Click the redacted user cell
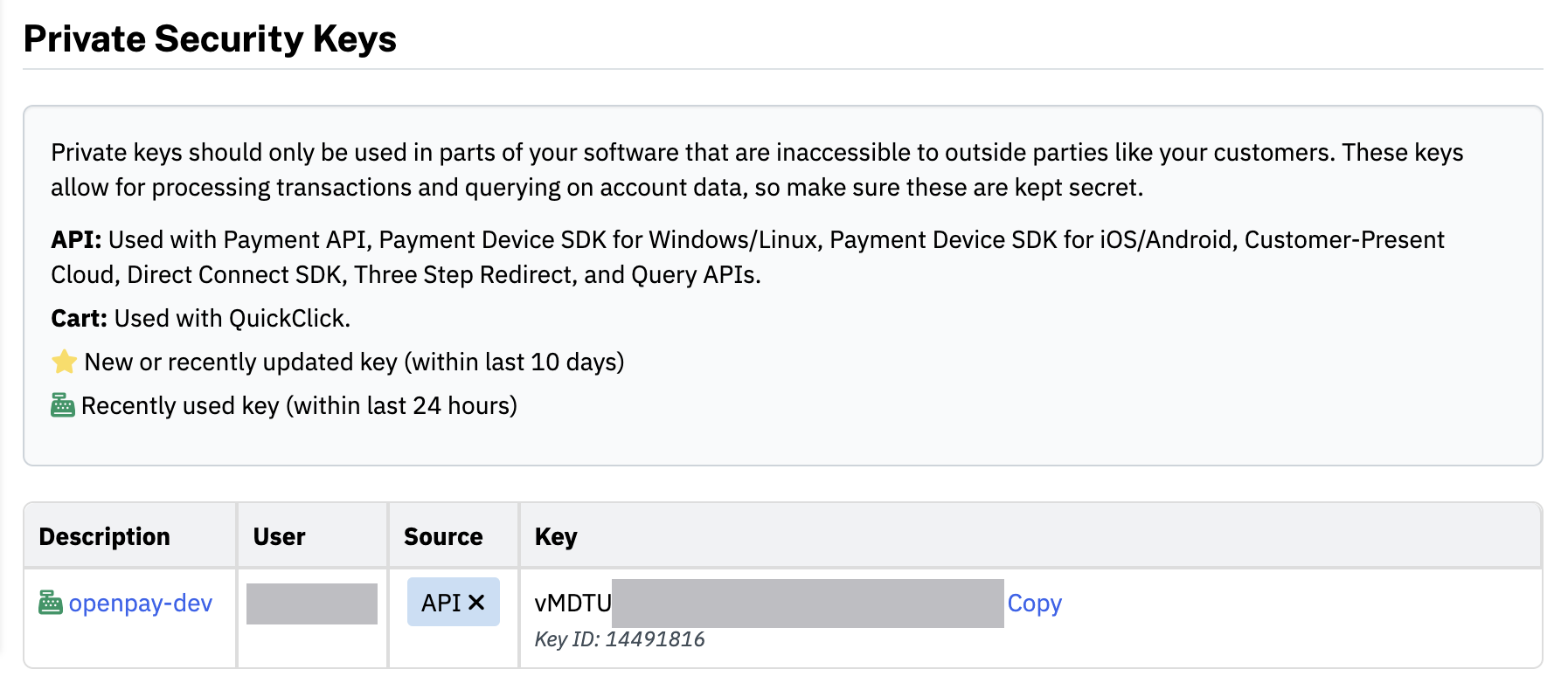The width and height of the screenshot is (1568, 683). coord(312,604)
